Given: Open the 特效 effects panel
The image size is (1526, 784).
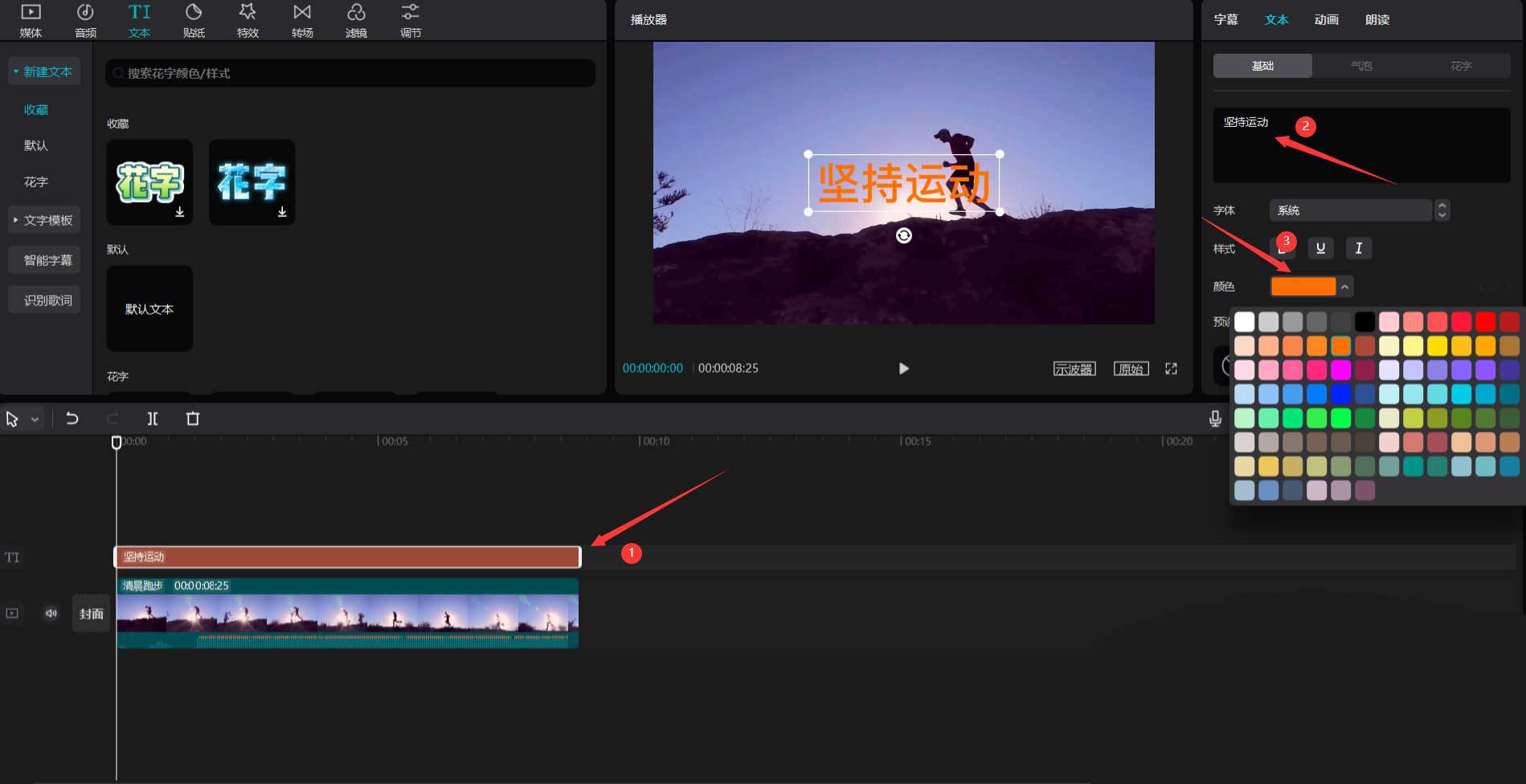Looking at the screenshot, I should click(248, 19).
